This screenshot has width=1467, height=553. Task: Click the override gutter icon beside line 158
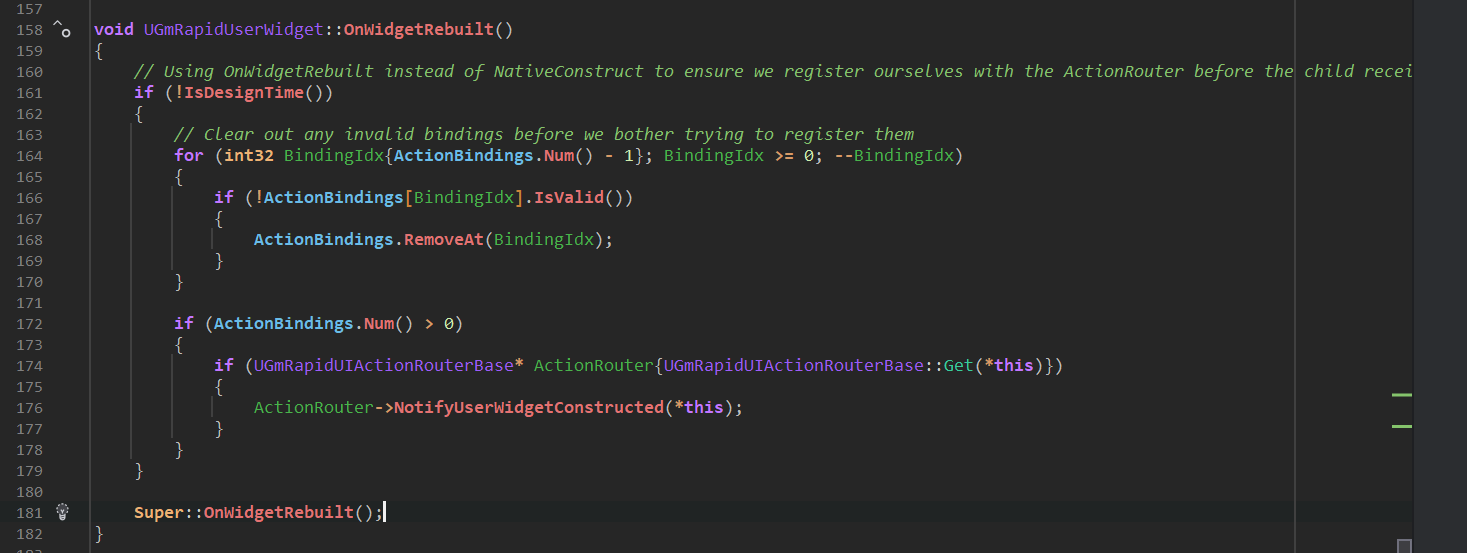click(61, 29)
